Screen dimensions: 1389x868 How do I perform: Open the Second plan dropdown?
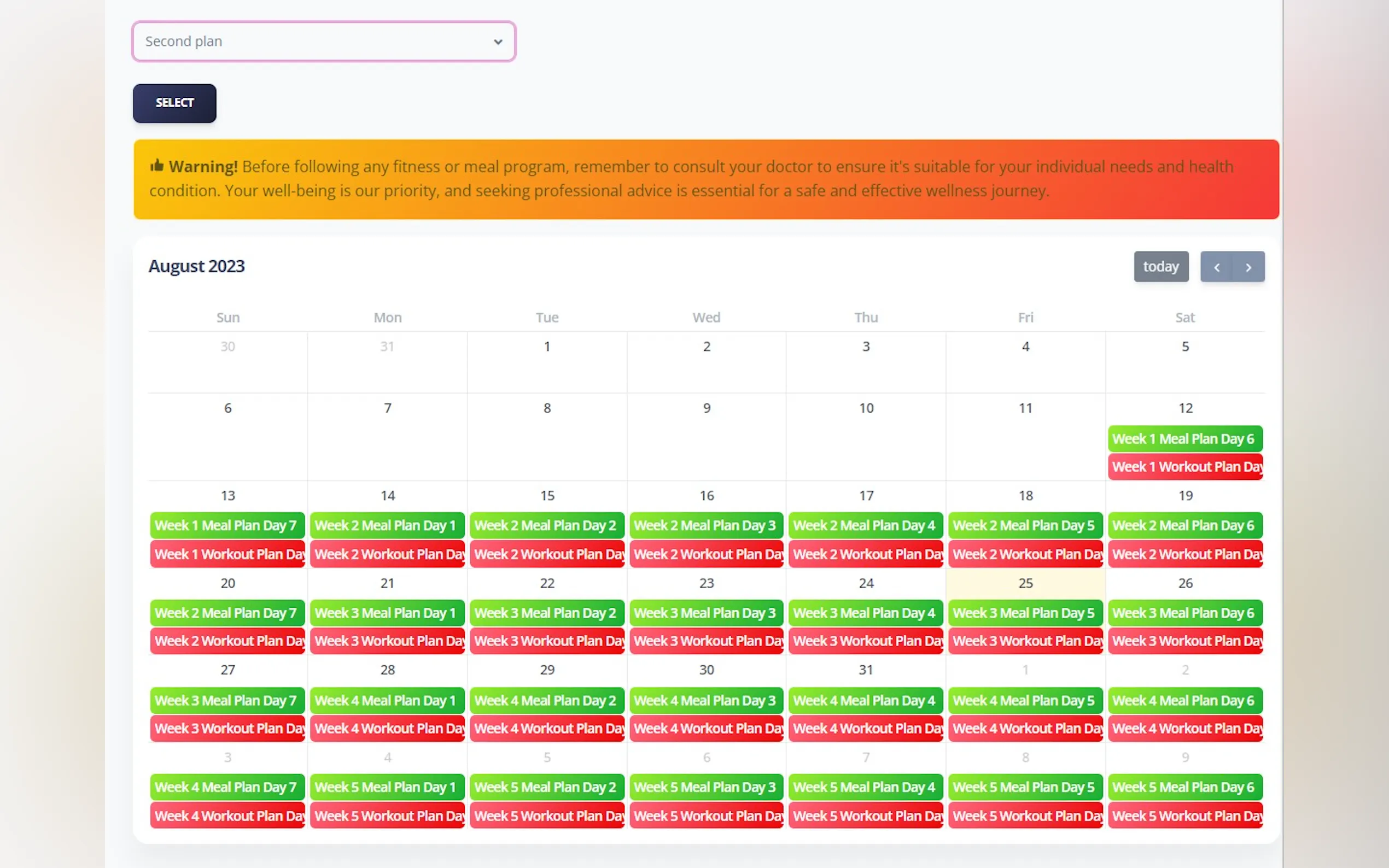coord(323,42)
